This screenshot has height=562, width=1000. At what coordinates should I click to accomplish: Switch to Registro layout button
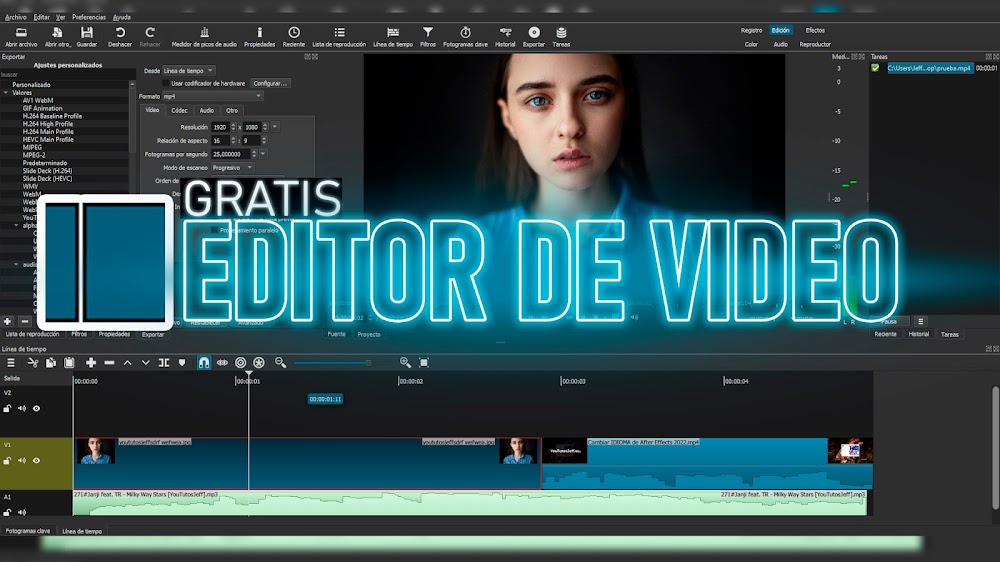coord(751,31)
